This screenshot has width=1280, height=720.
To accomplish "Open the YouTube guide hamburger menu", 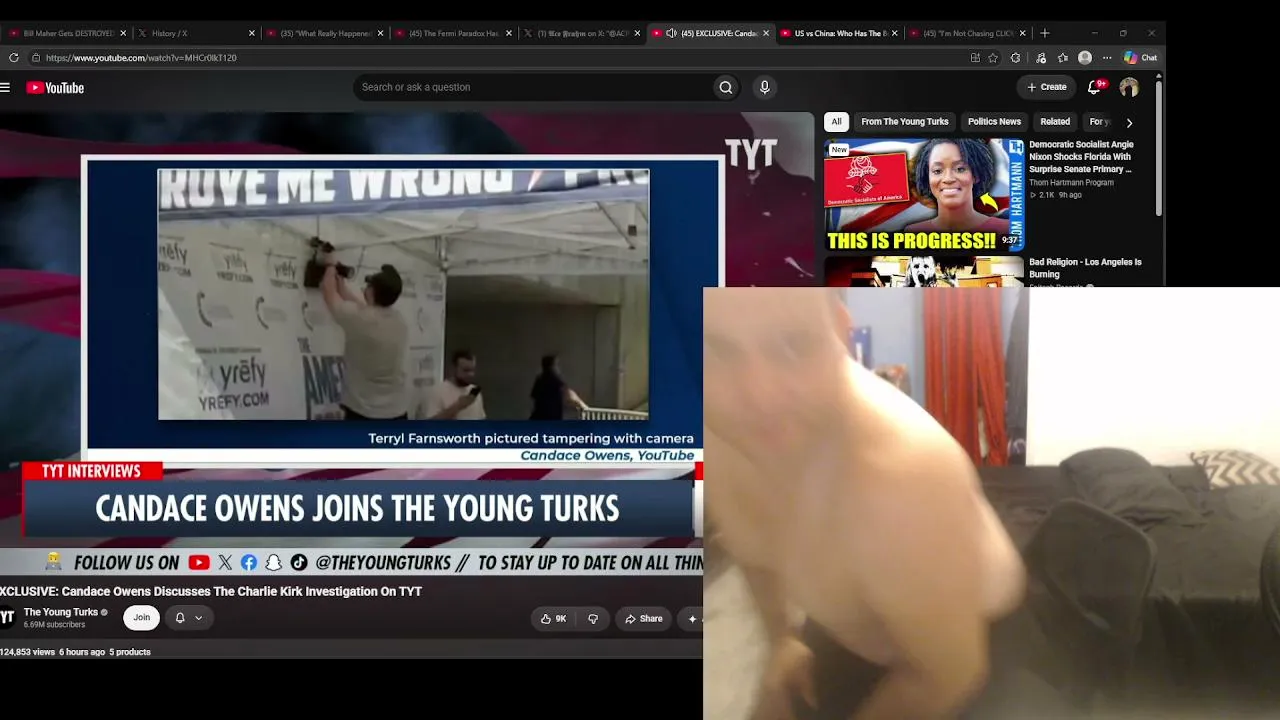I will coord(5,88).
